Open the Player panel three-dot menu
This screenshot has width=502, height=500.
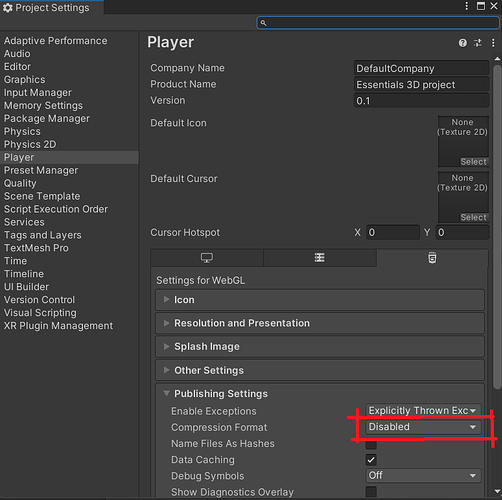pyautogui.click(x=493, y=43)
